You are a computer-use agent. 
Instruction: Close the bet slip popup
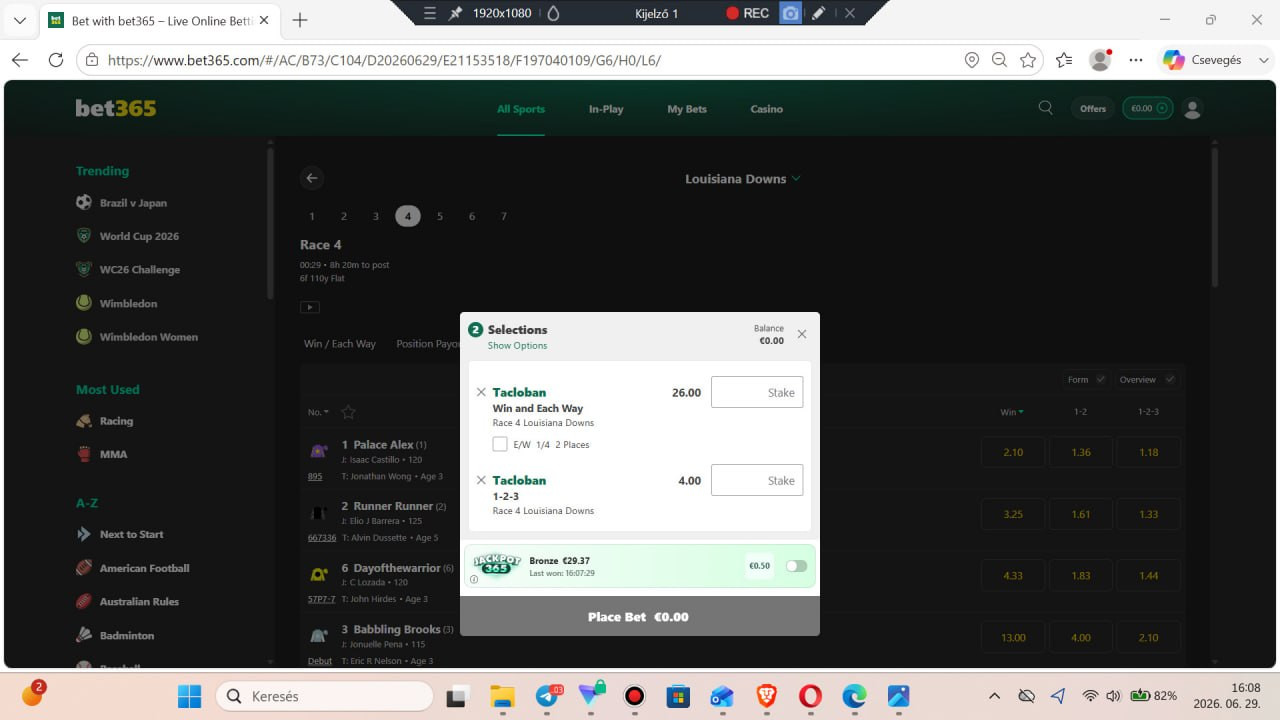click(x=802, y=334)
